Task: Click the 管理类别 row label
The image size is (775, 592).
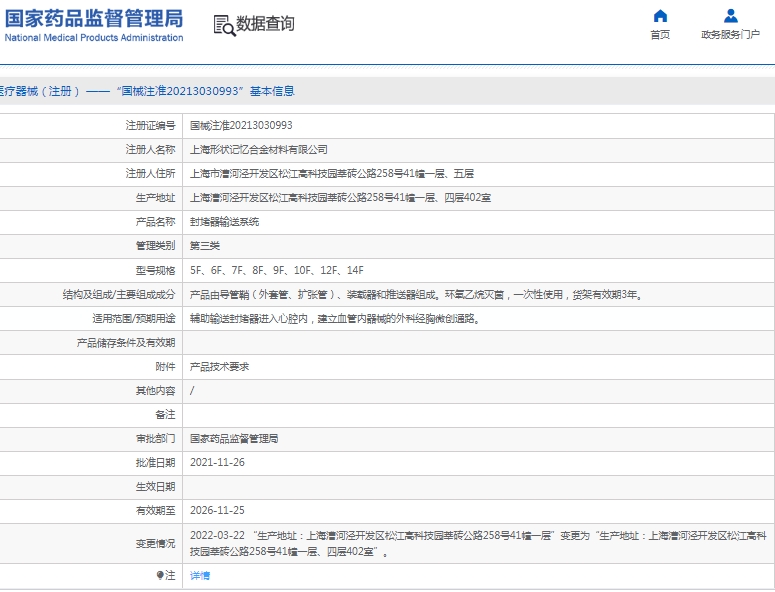Action: pyautogui.click(x=156, y=246)
